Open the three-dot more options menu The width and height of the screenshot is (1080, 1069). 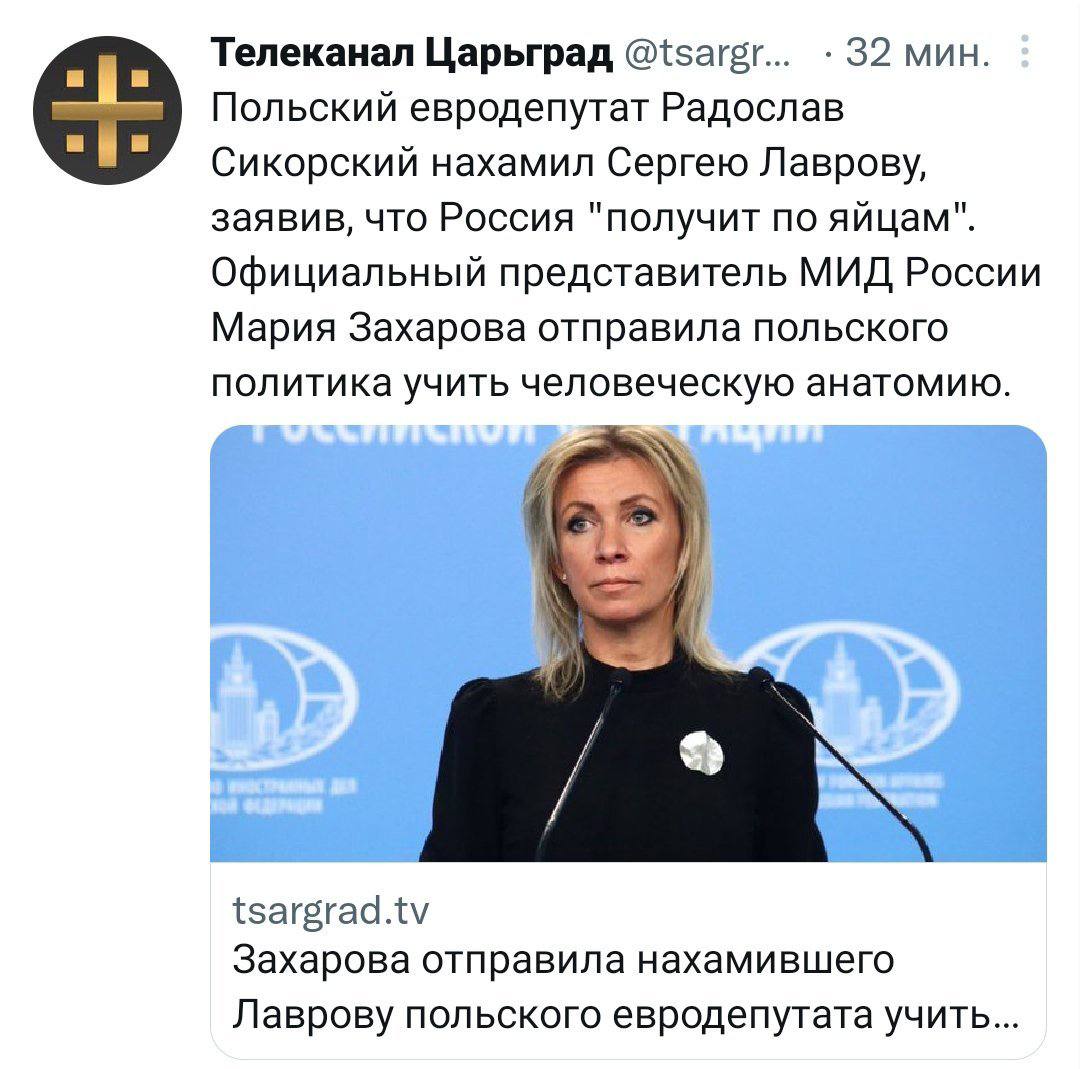1025,52
